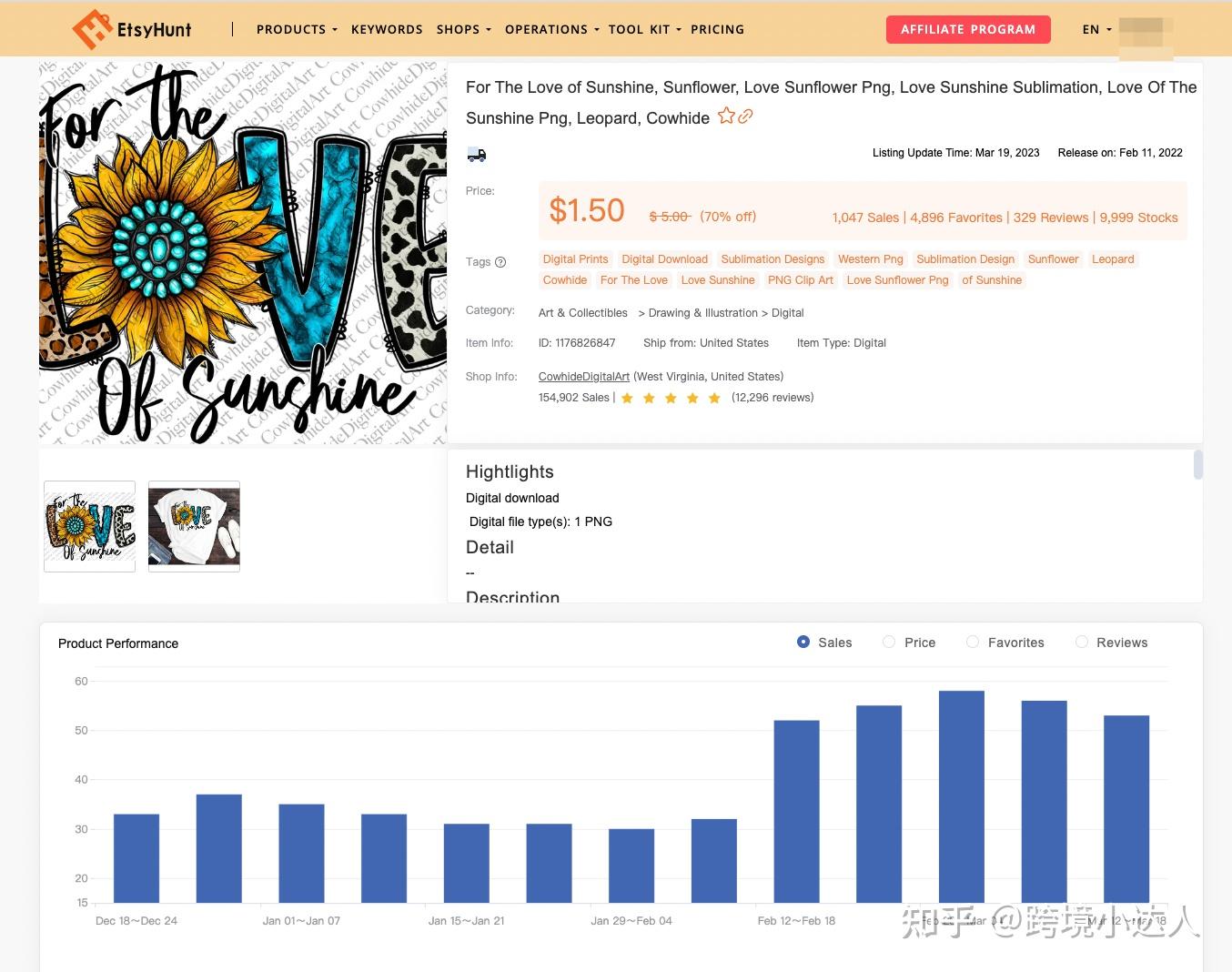This screenshot has height=972, width=1232.
Task: Click the main sunflower product image
Action: pos(243,253)
